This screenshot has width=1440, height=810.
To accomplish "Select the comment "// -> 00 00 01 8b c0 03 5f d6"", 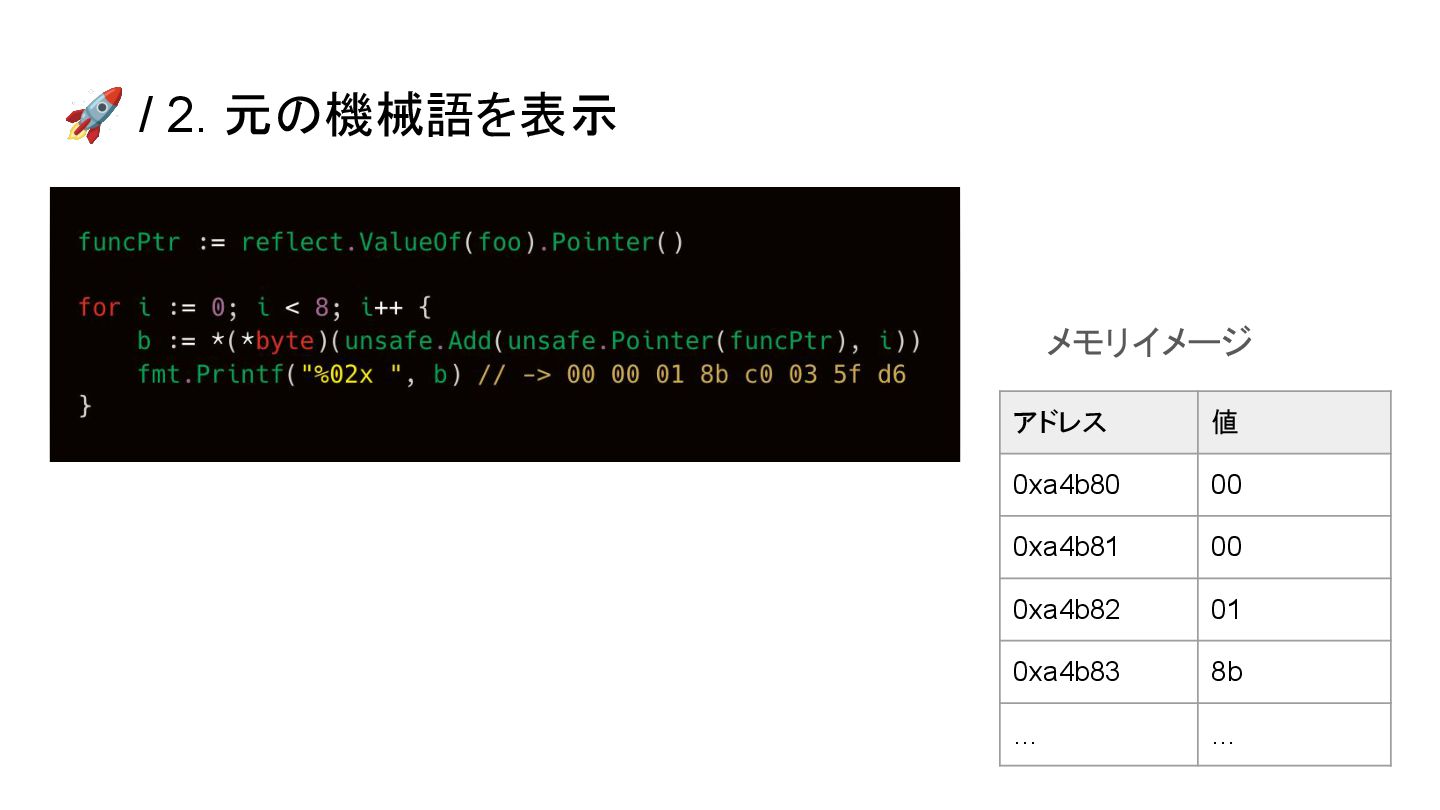I will click(x=692, y=375).
